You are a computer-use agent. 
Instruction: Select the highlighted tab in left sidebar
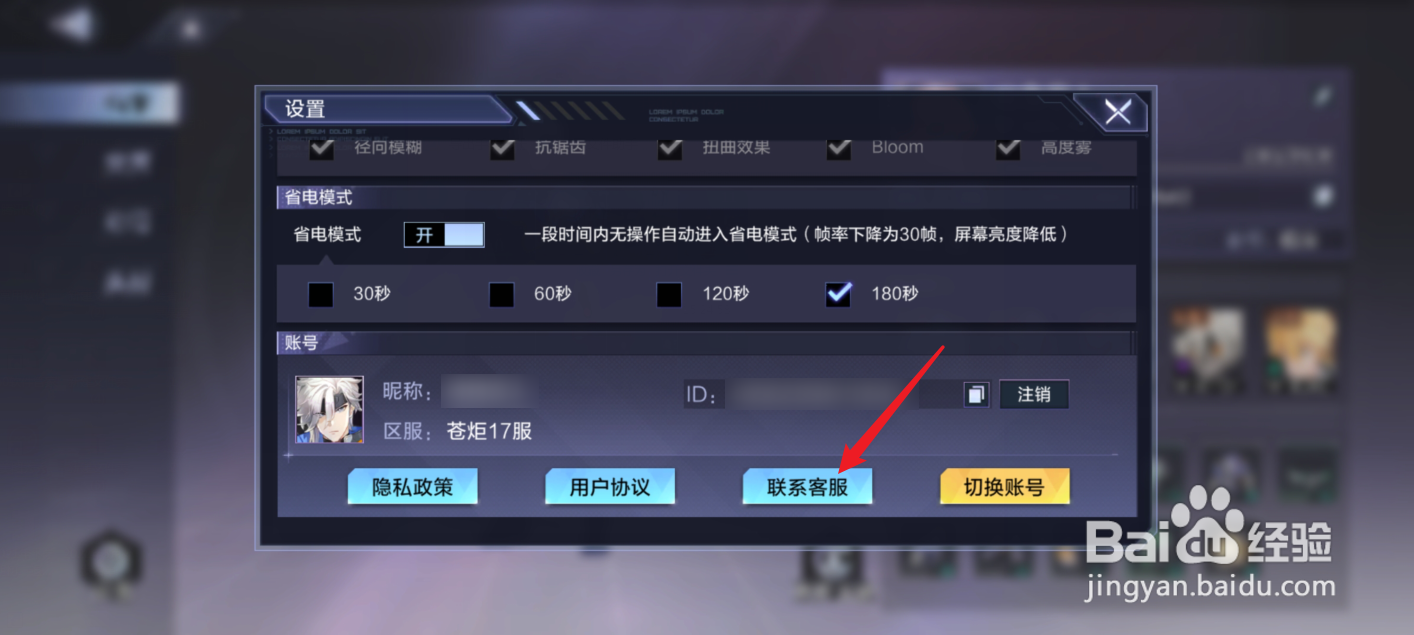(x=90, y=103)
